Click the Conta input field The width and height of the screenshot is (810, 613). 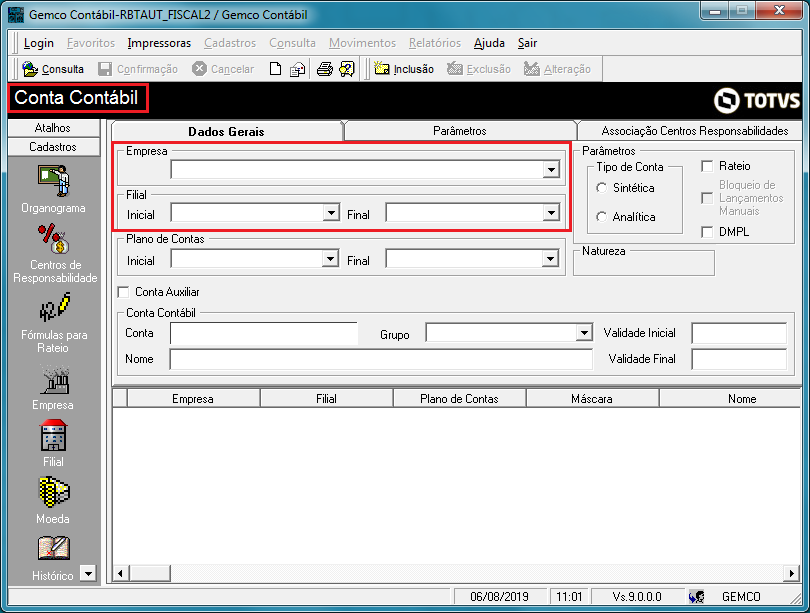coord(263,333)
